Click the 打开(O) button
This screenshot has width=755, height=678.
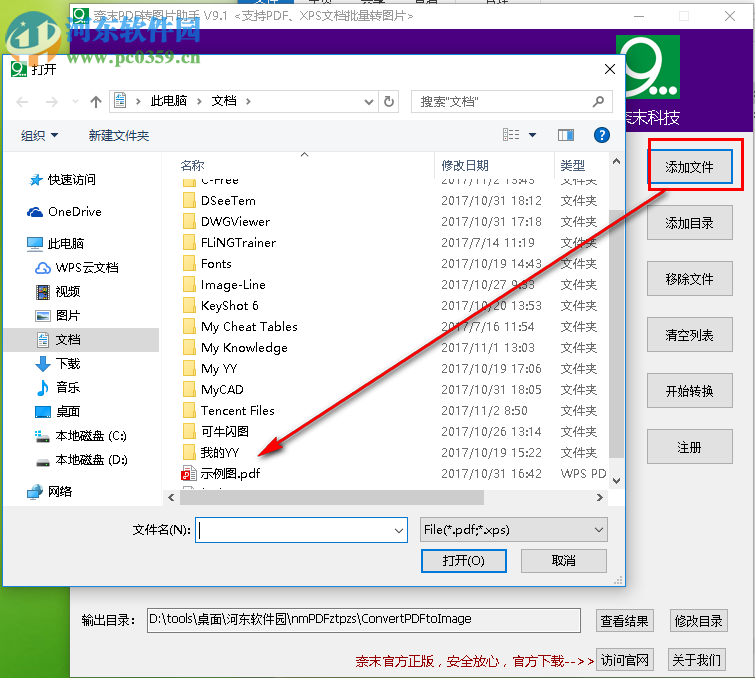tap(464, 561)
